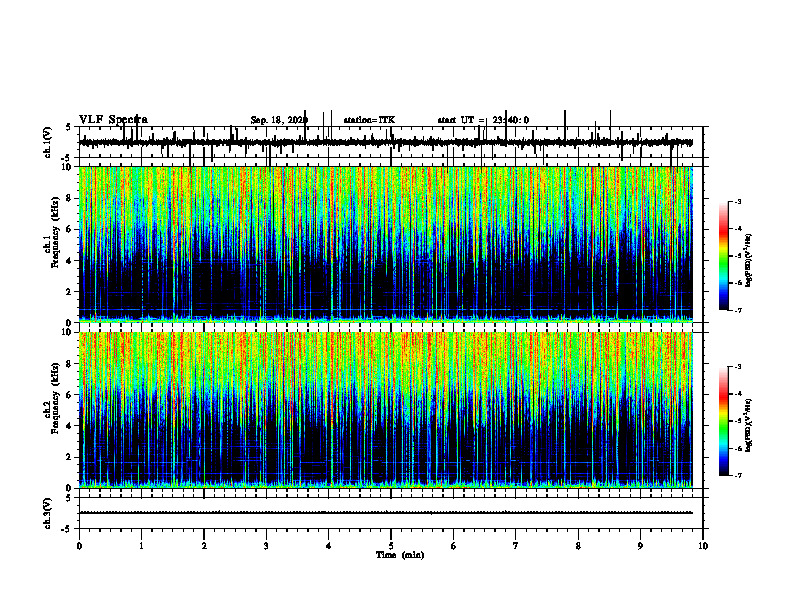
Task: Click time axis tick label '1'
Action: coord(141,546)
